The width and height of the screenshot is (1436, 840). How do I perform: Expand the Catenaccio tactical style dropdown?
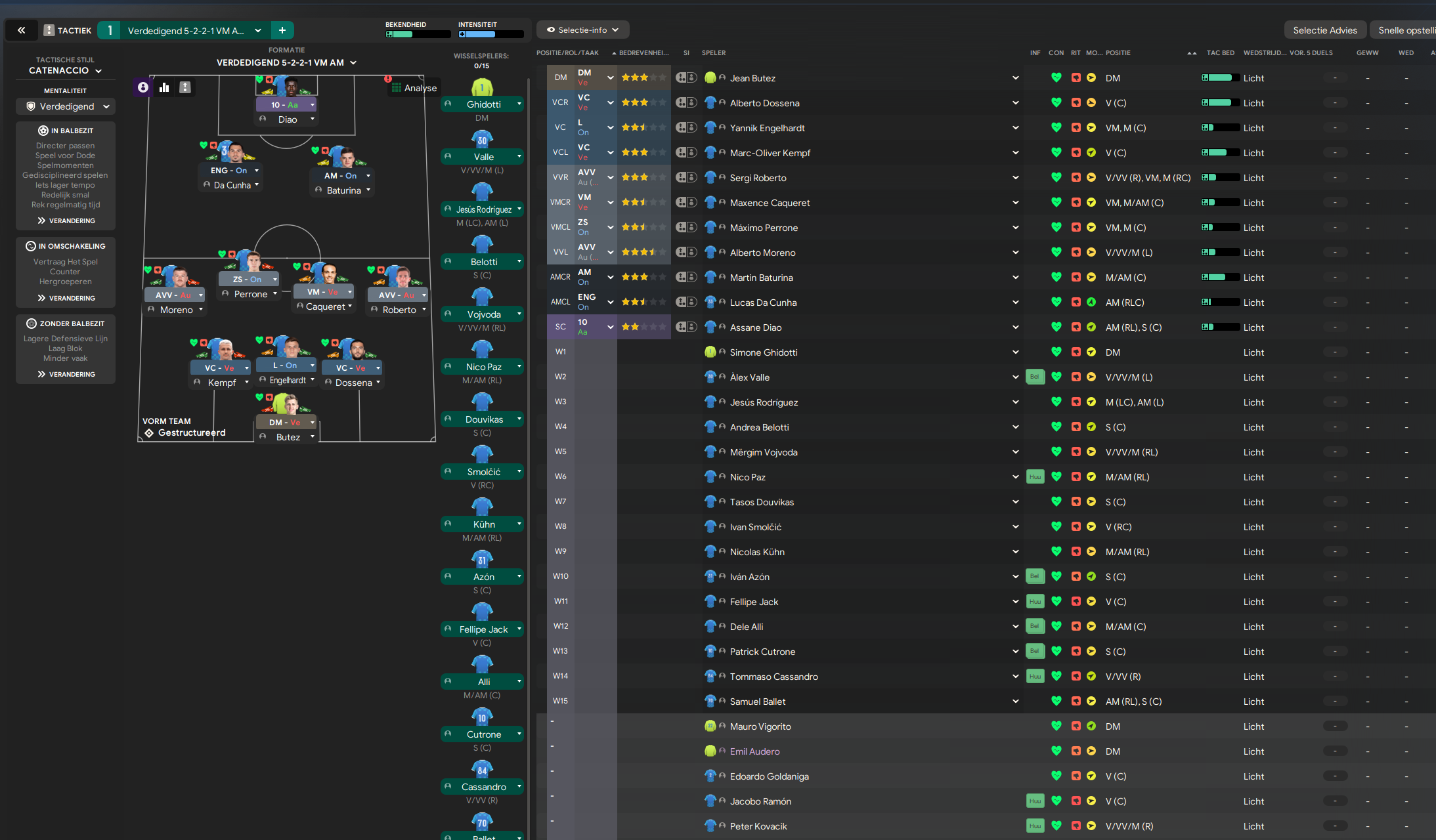coord(65,70)
